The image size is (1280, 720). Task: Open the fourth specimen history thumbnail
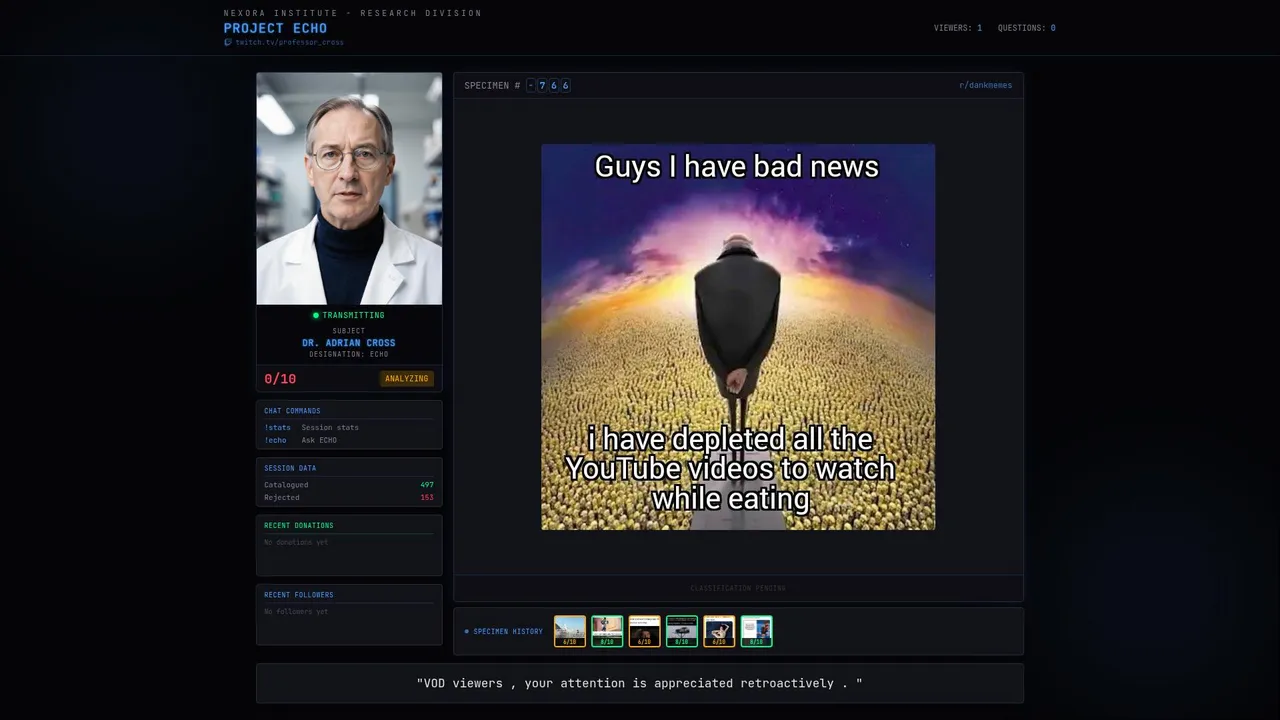pos(682,631)
